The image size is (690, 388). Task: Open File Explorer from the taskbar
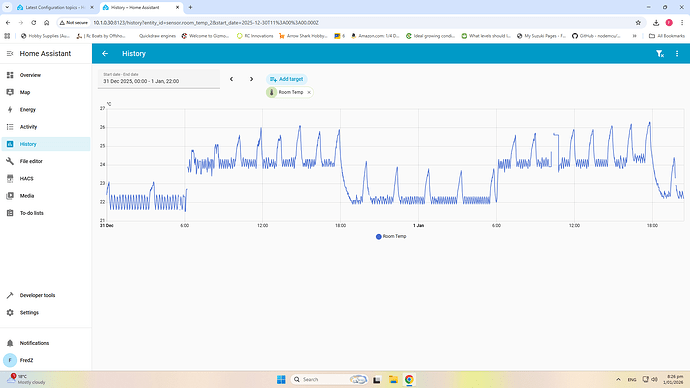(393, 379)
